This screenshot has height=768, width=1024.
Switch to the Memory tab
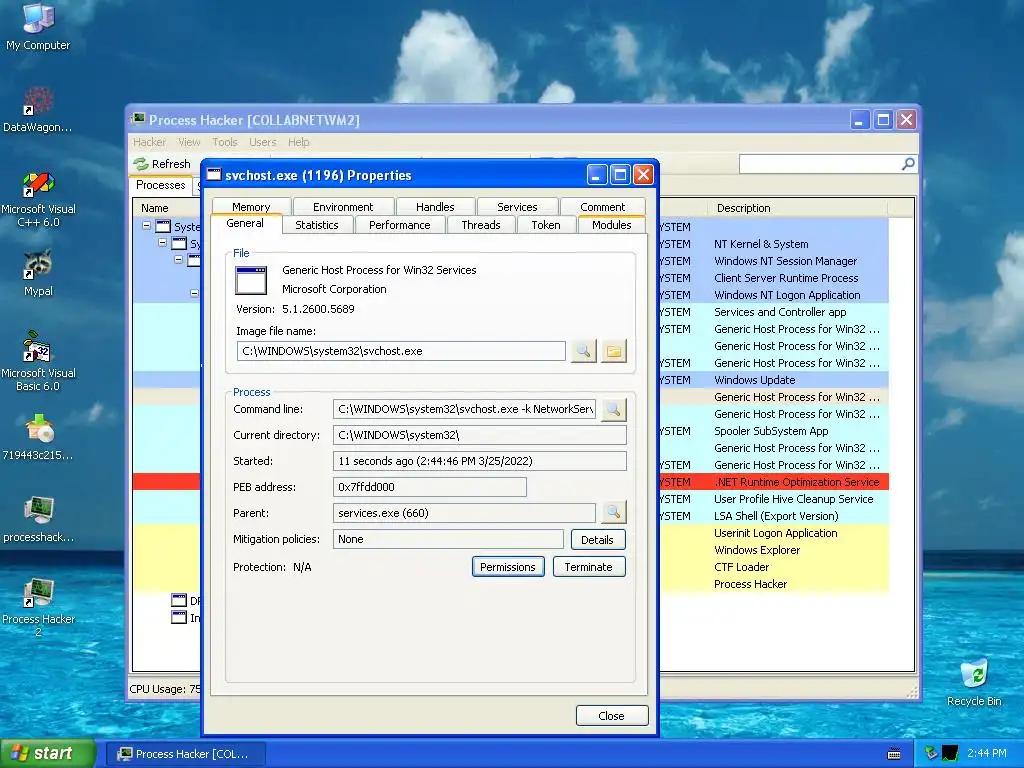tap(251, 207)
